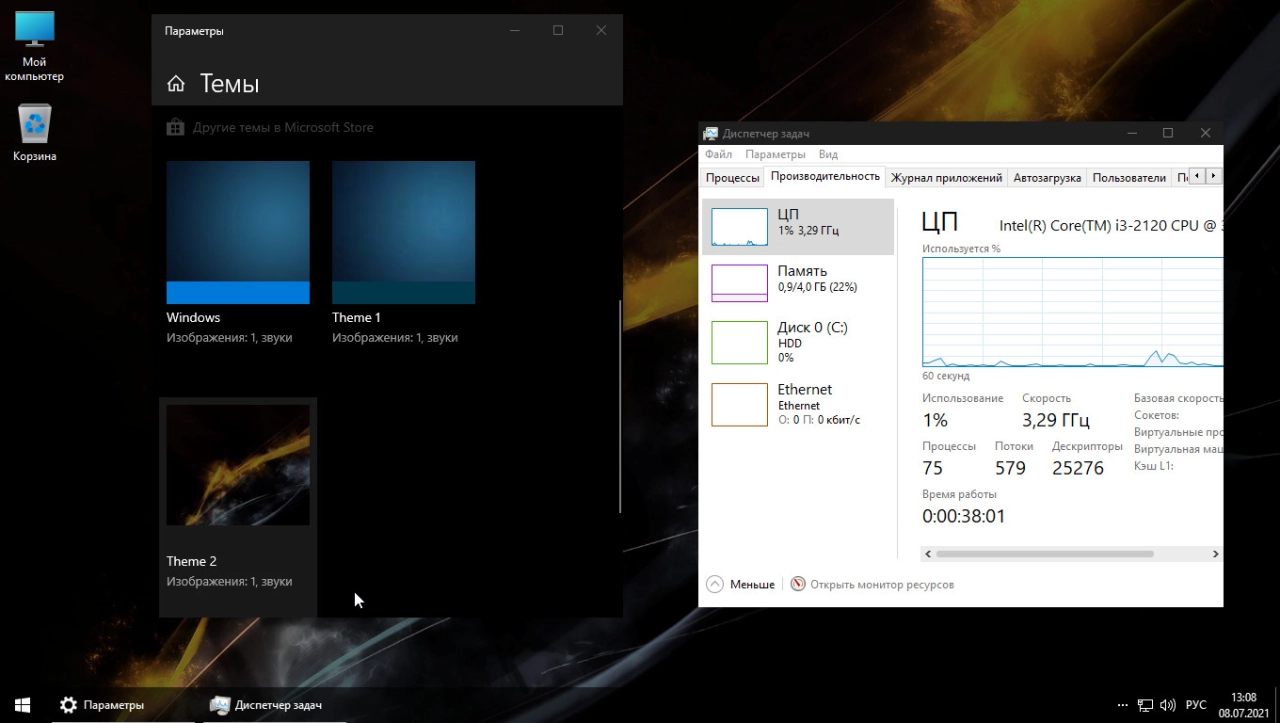Click the Темы page heading
The width and height of the screenshot is (1280, 723).
pyautogui.click(x=229, y=84)
